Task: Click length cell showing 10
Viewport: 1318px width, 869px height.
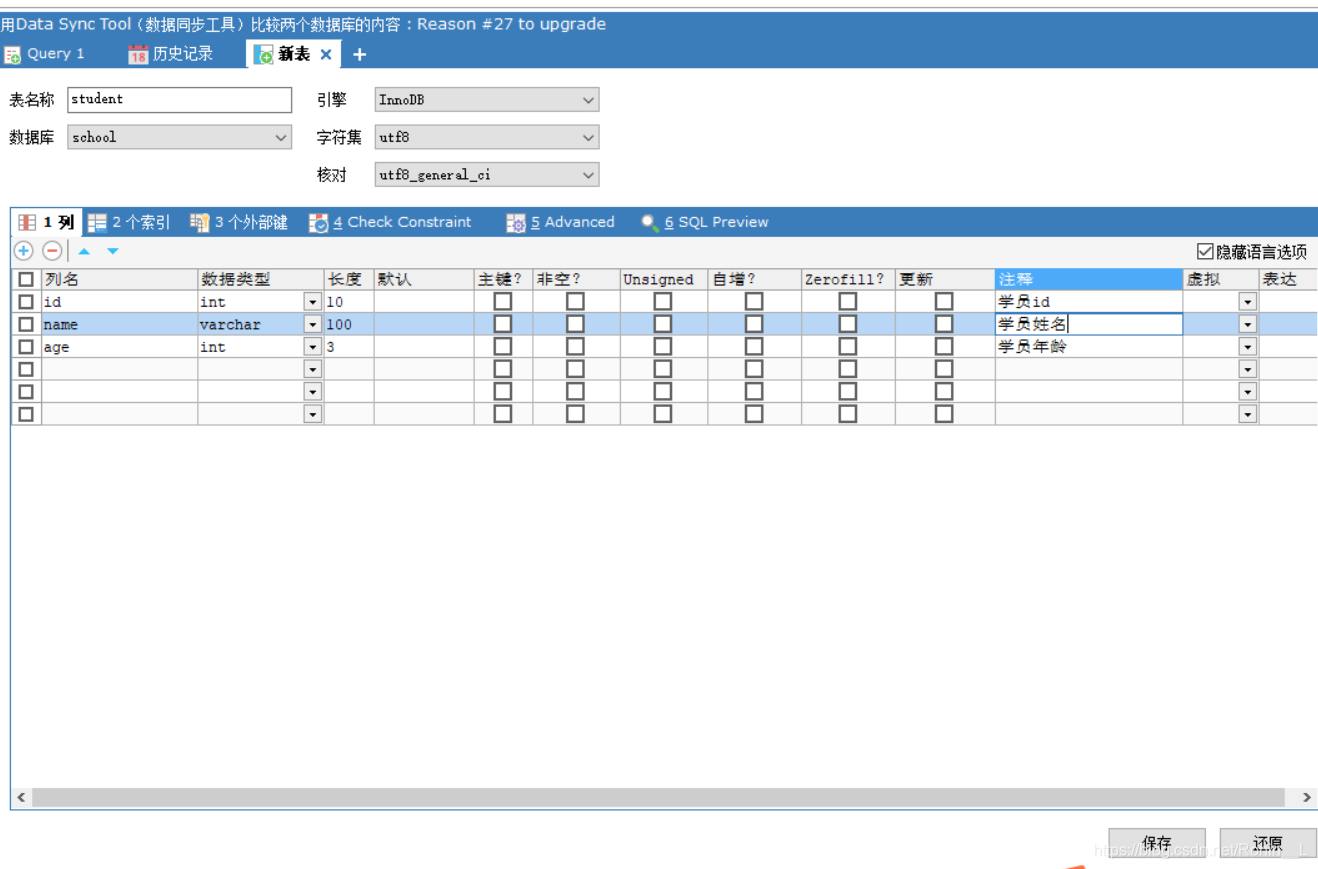Action: click(349, 301)
